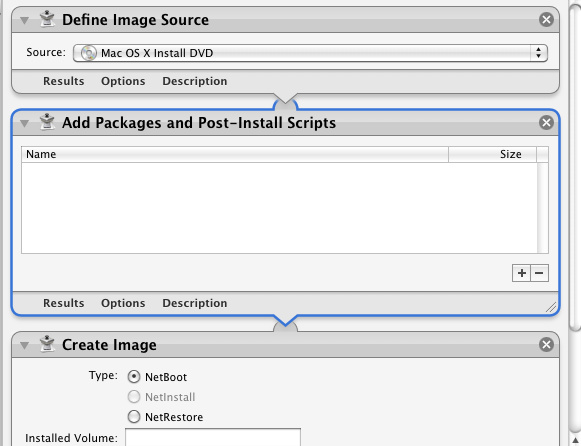Open the Source popup showing Mac OS X Install DVD

[x=310, y=53]
